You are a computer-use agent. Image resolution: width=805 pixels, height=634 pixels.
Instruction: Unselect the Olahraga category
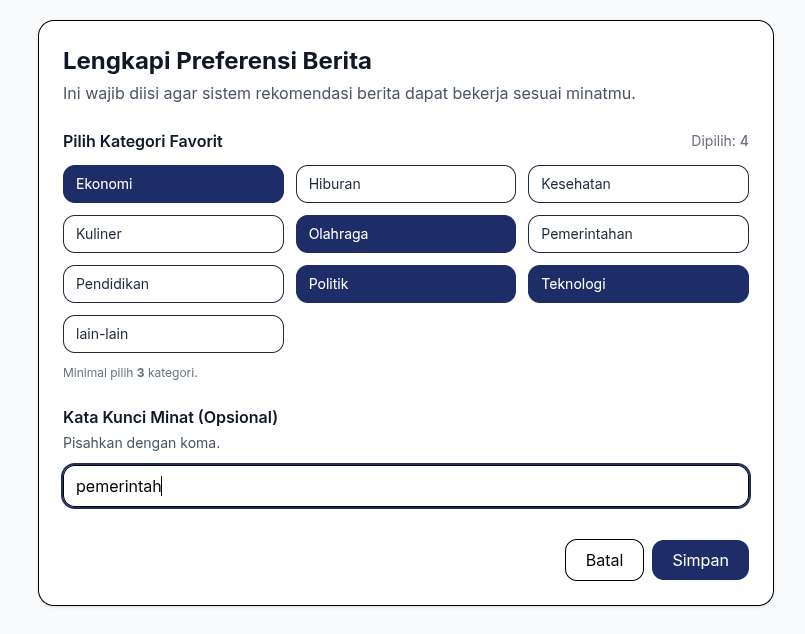tap(406, 234)
